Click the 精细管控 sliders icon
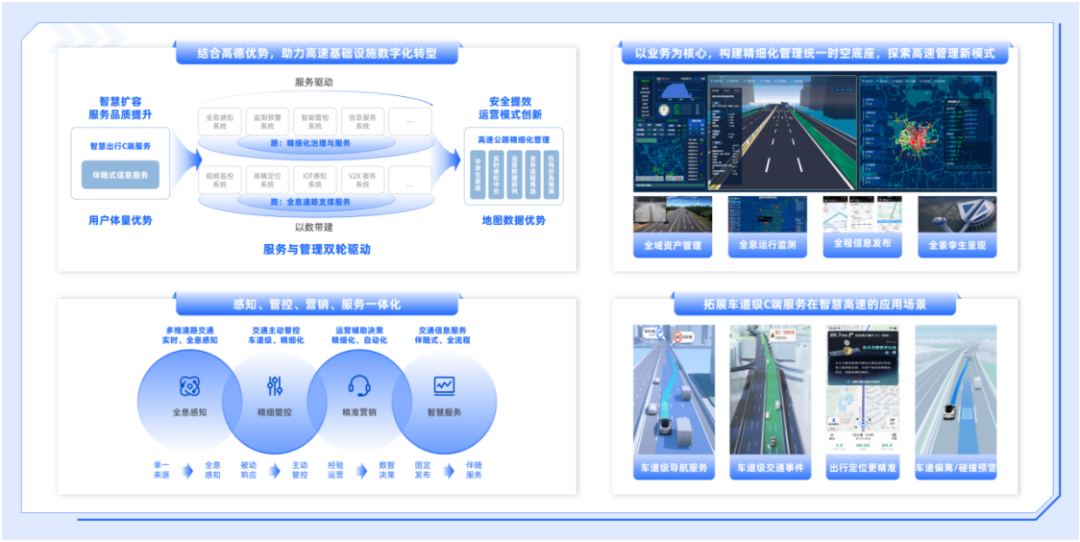 point(275,386)
